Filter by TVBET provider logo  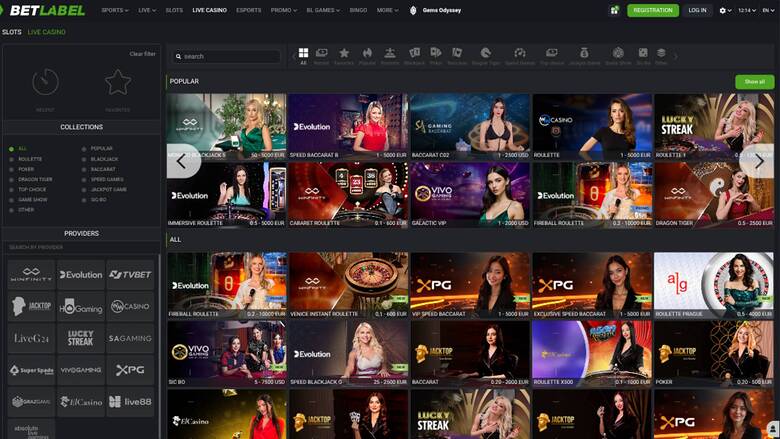click(x=130, y=274)
